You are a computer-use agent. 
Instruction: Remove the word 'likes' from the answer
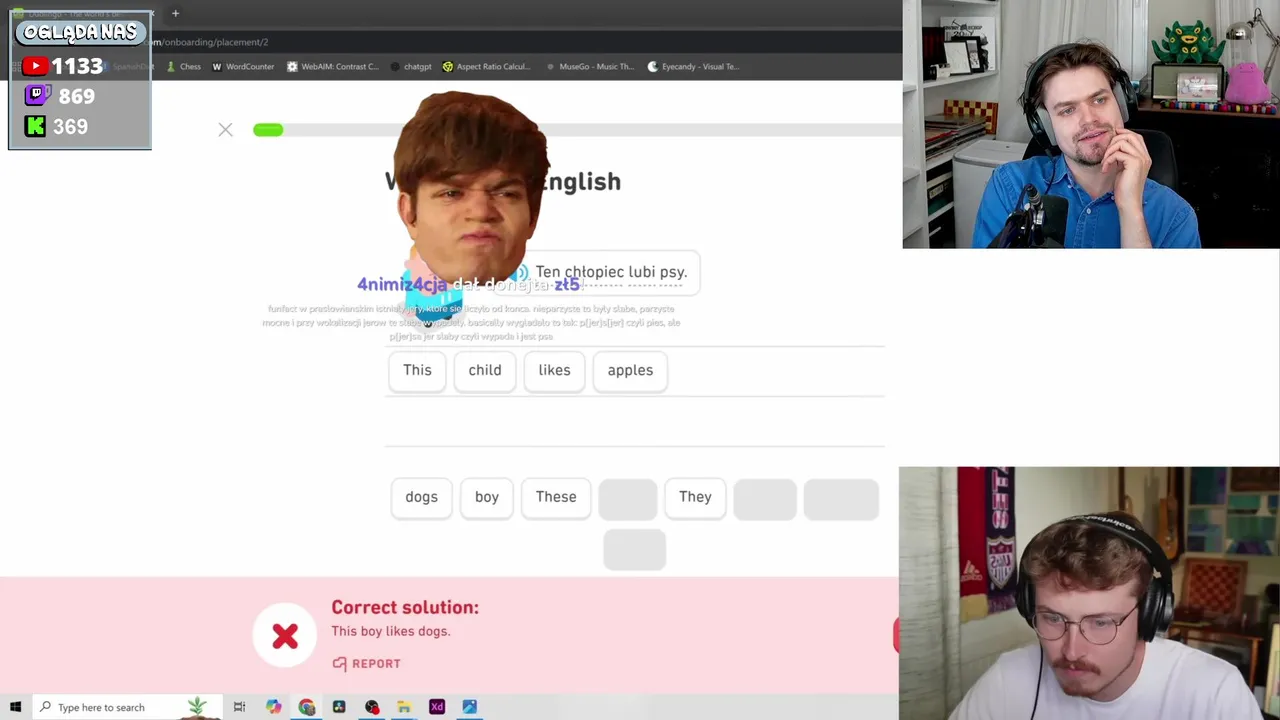[554, 371]
